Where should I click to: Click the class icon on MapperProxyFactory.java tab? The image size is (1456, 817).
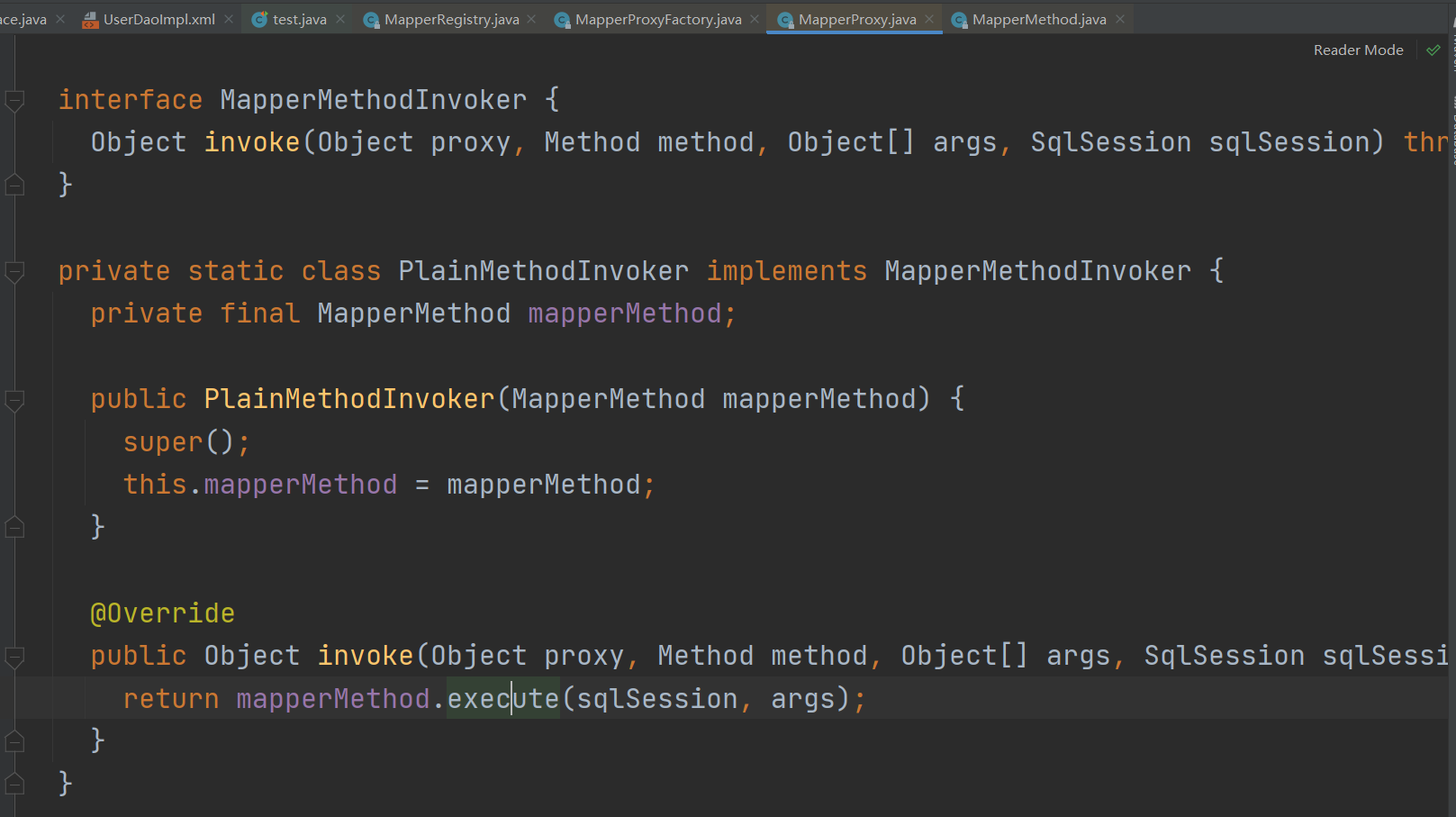(562, 20)
